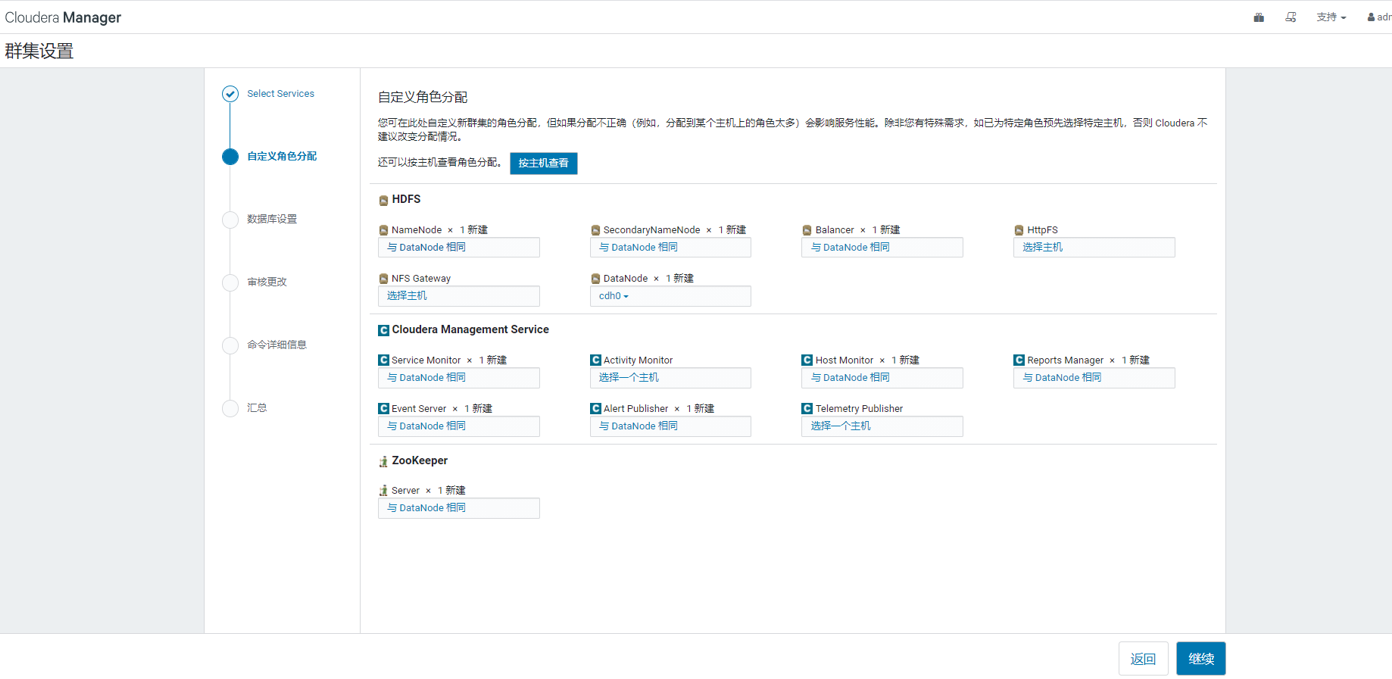Click the ZooKeeper section heading text
The height and width of the screenshot is (679, 1392).
click(420, 461)
